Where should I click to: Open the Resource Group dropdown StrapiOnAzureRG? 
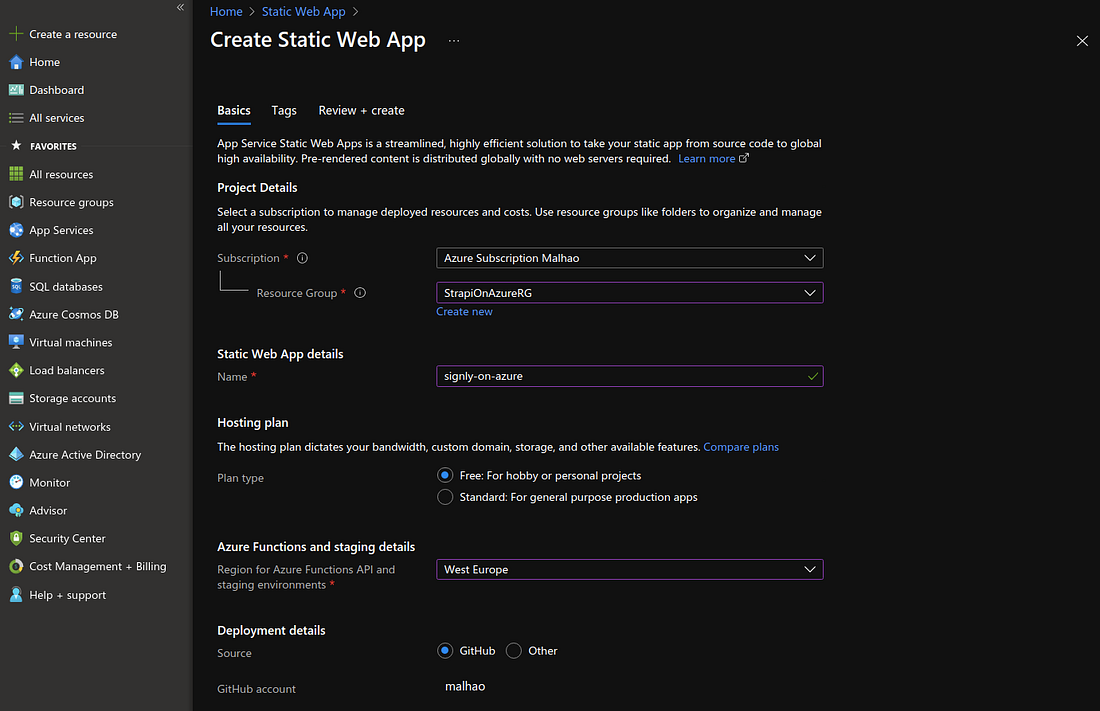tap(629, 293)
